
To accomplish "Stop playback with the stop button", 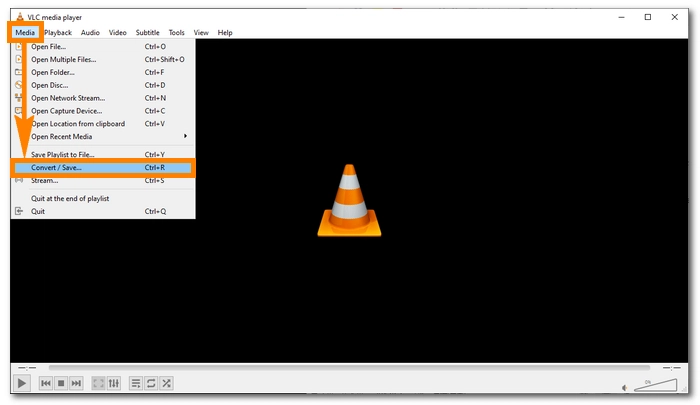I will pos(61,383).
